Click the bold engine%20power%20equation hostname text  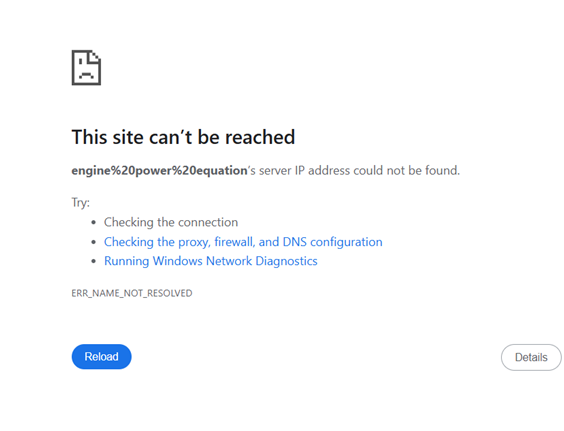[x=159, y=171]
